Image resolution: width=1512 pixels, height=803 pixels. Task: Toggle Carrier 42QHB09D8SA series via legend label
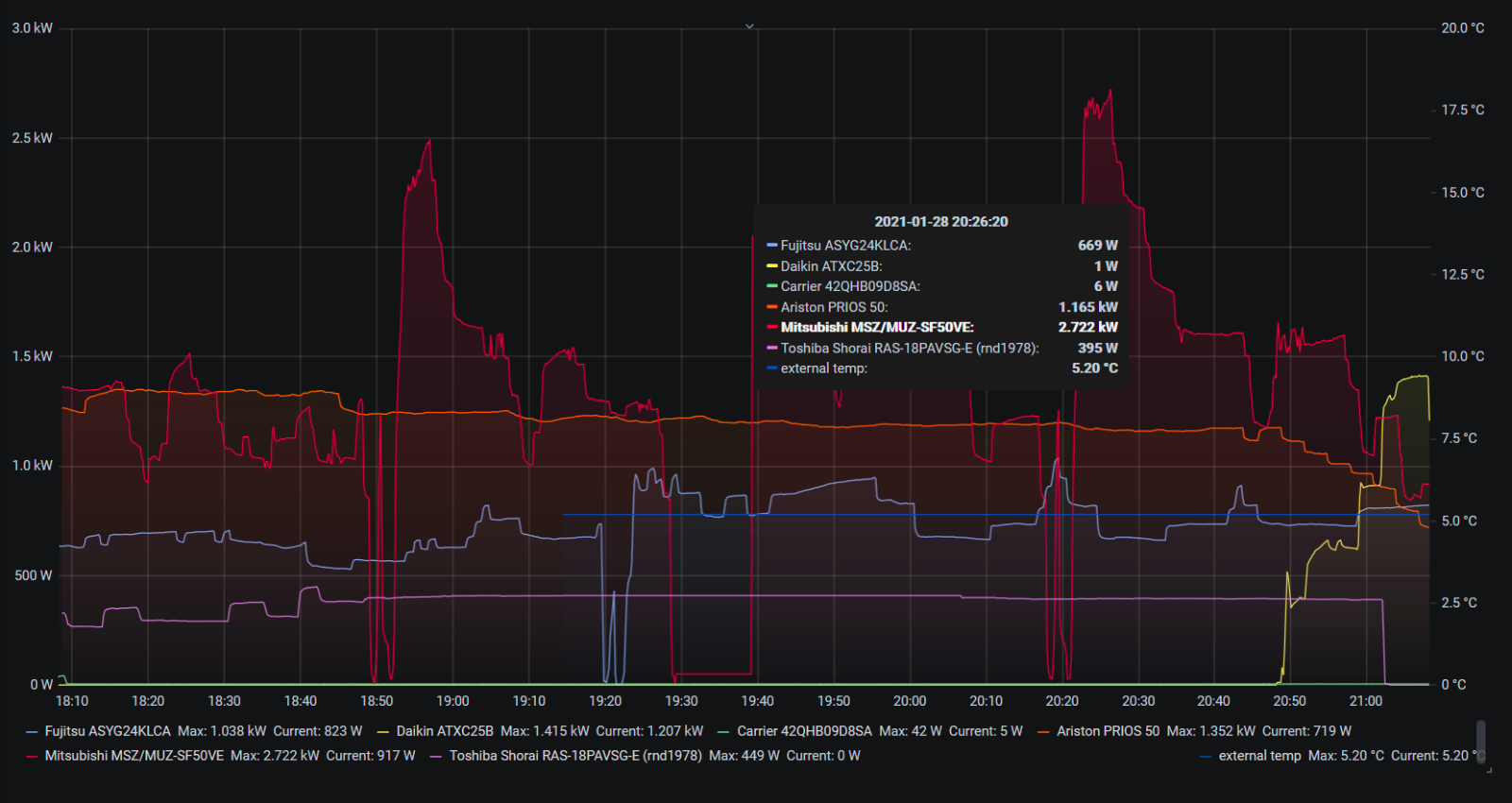[804, 731]
